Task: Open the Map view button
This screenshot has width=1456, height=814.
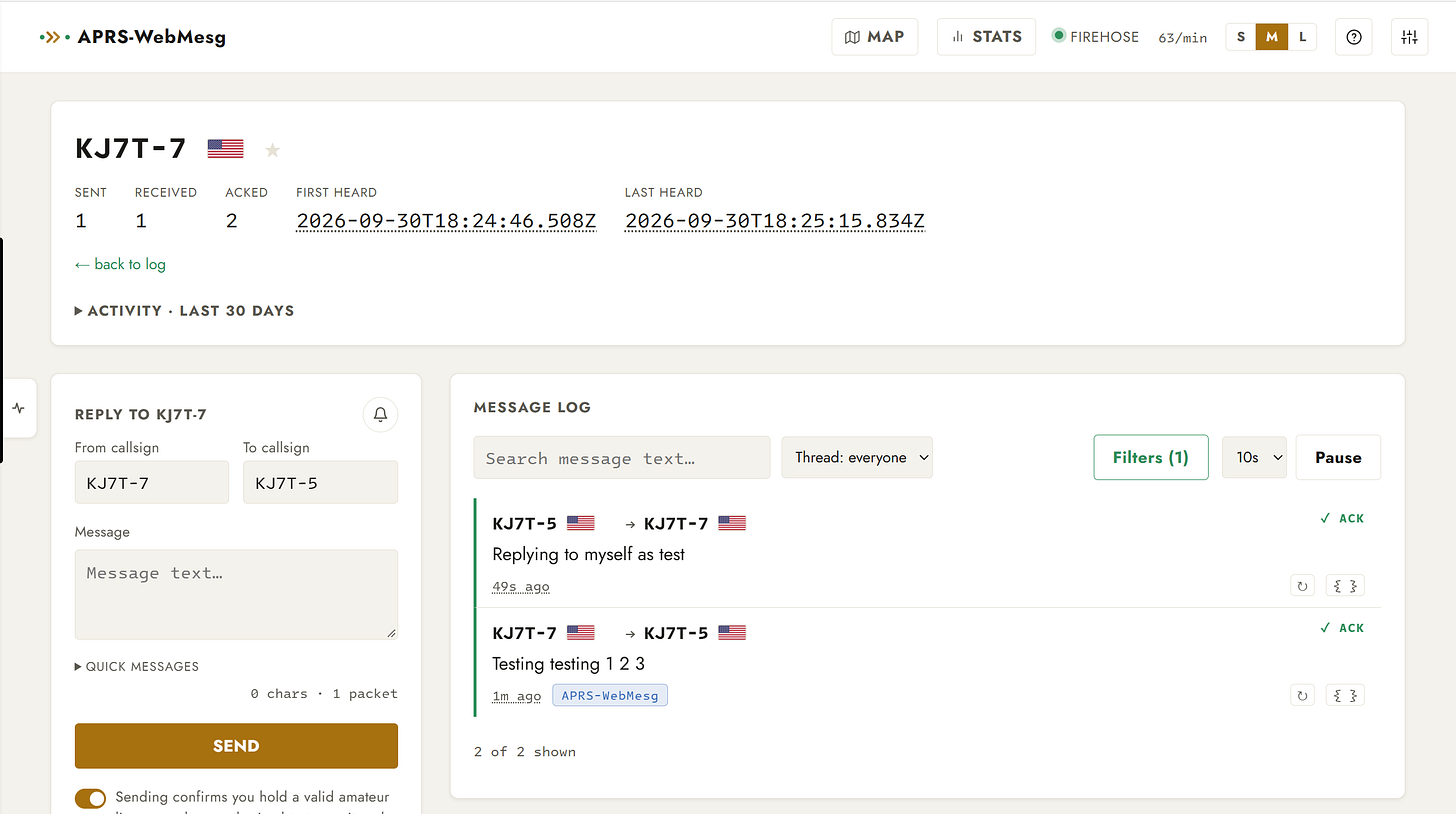Action: 874,37
